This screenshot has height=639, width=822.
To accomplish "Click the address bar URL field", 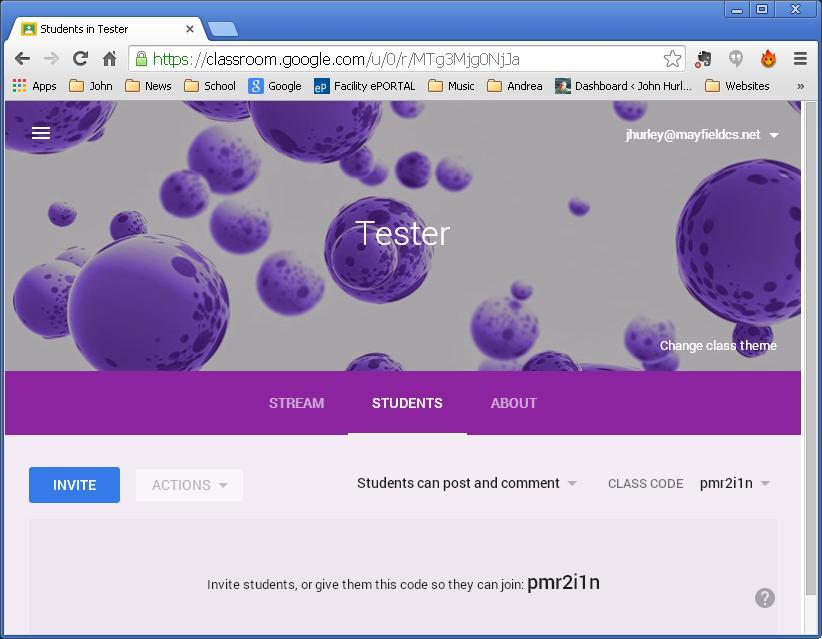I will tap(400, 59).
